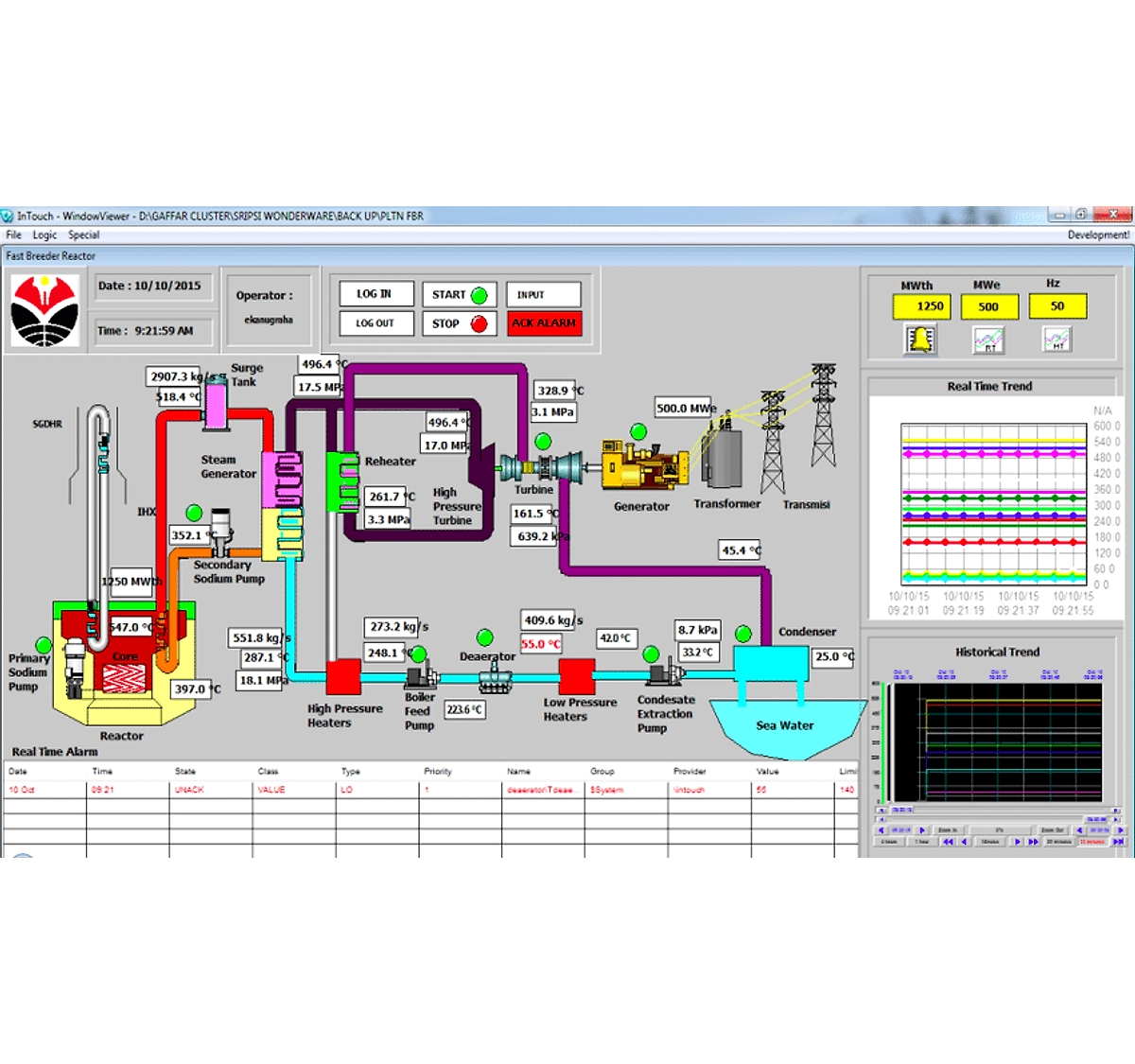Toggle the Condensate Extraction Pump status light

(651, 654)
